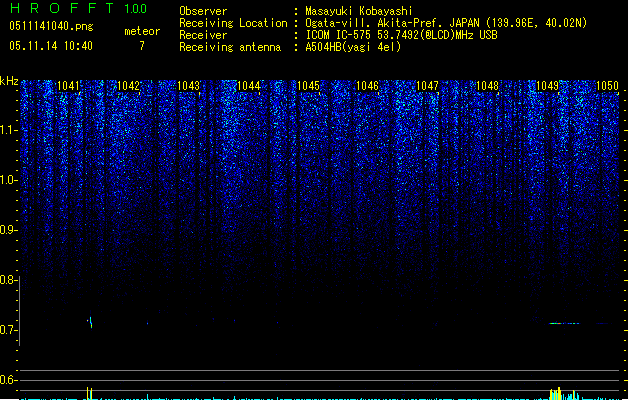Click the 0.9 kHz frequency axis label
Screen dimensions: 629x400
click(9, 230)
